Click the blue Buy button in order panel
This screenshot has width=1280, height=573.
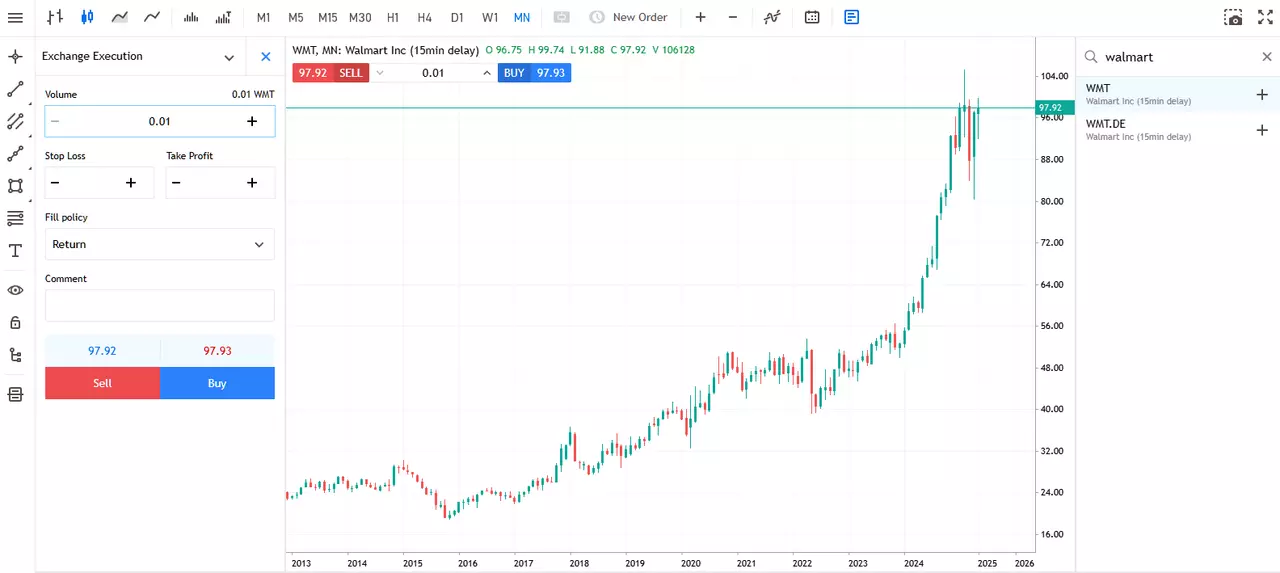click(x=217, y=383)
